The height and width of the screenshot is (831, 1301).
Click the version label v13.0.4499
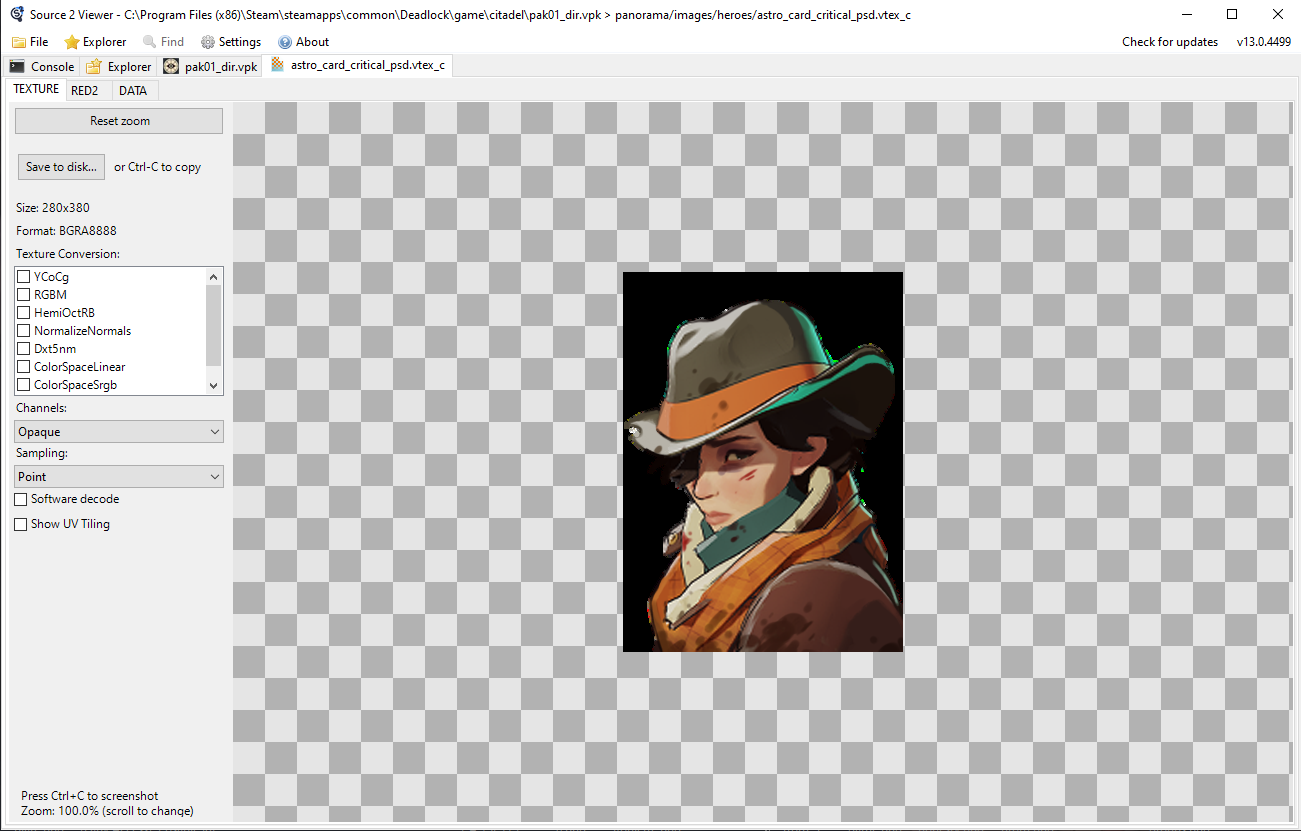click(x=1265, y=42)
